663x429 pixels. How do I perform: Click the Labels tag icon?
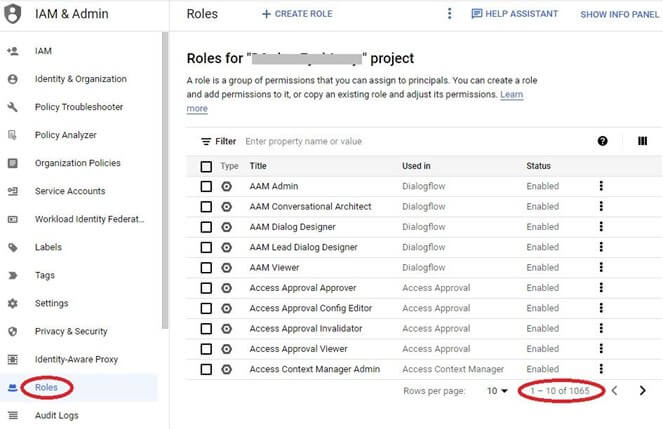pyautogui.click(x=13, y=247)
